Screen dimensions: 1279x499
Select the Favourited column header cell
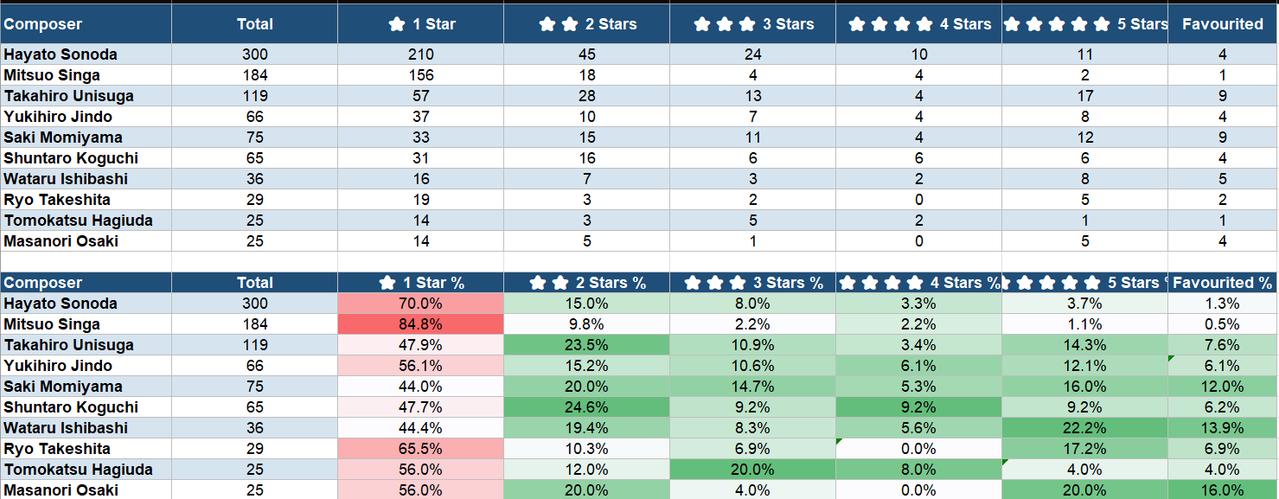1224,22
